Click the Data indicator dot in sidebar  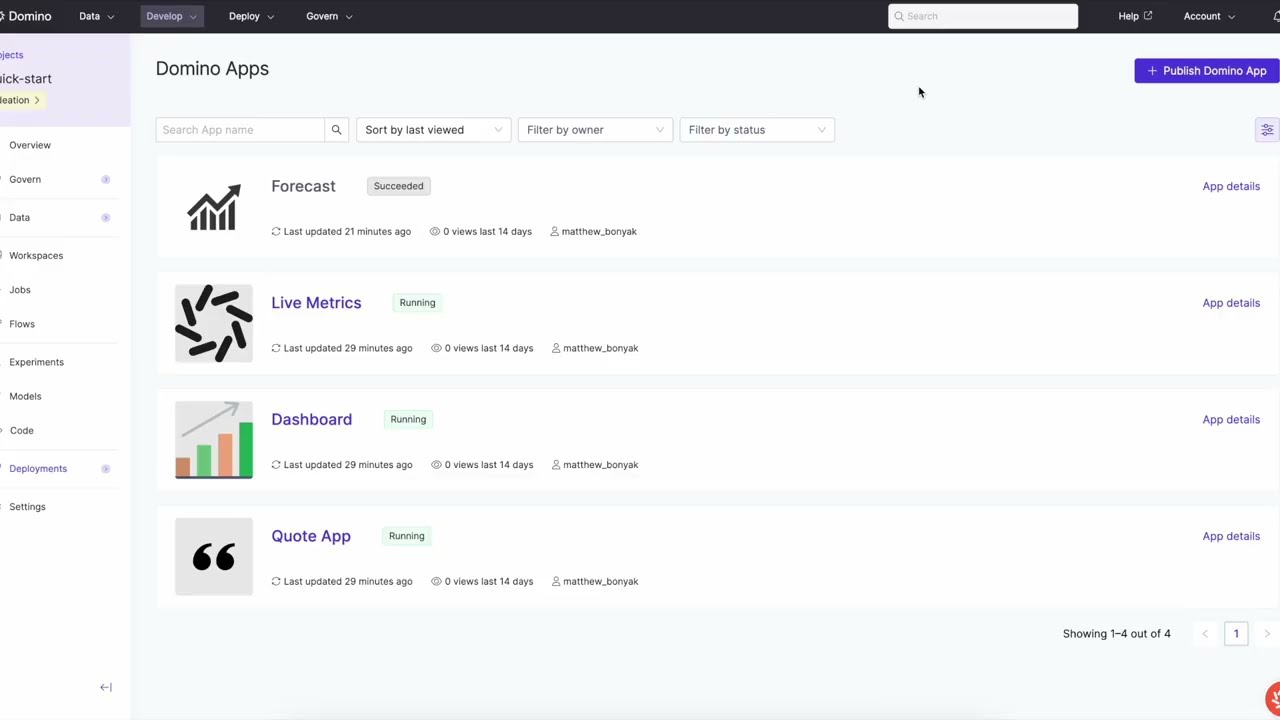[105, 217]
